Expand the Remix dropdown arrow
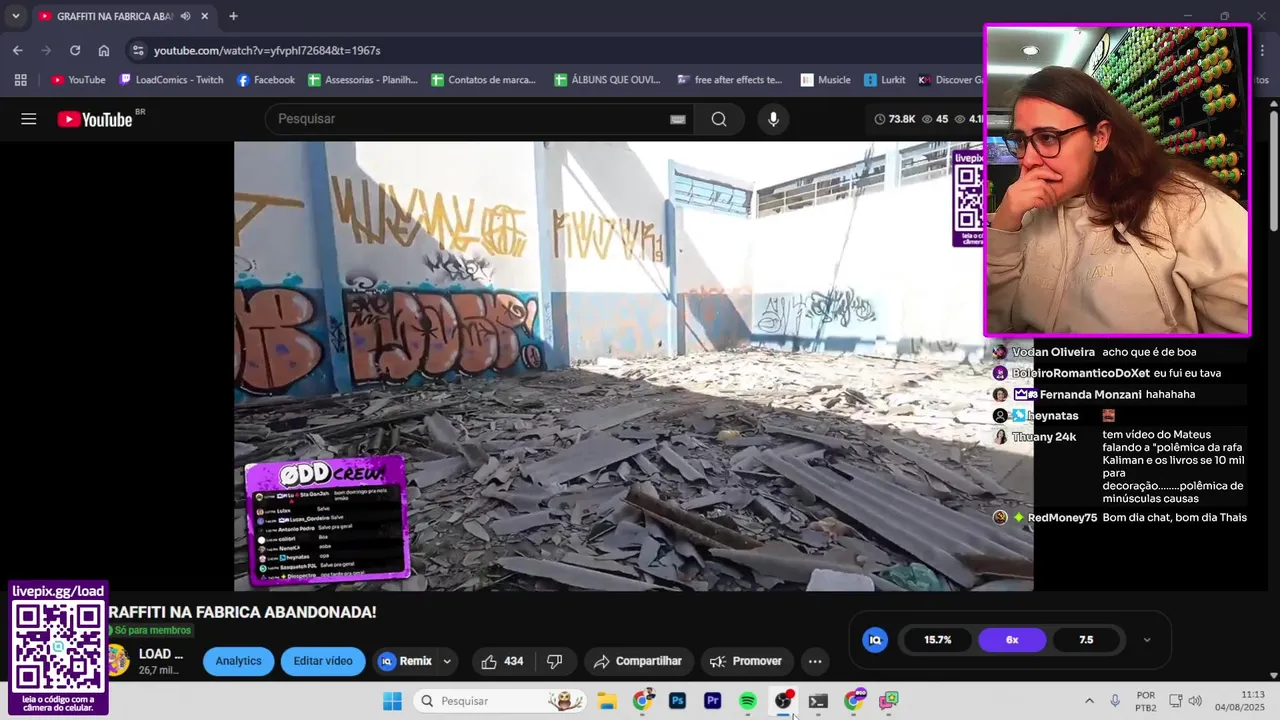This screenshot has height=720, width=1280. tap(447, 661)
